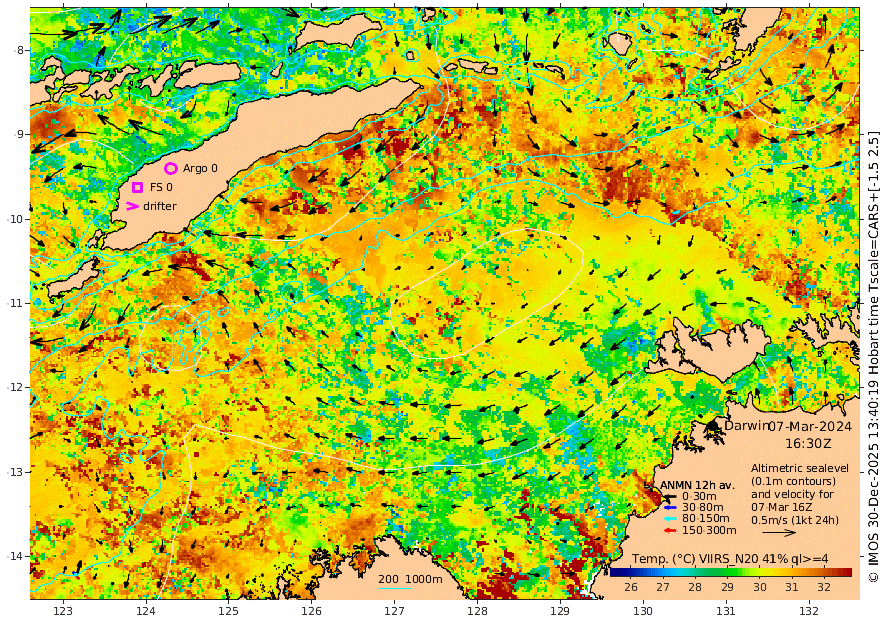Click the '16:30Z' time text

[x=808, y=444]
